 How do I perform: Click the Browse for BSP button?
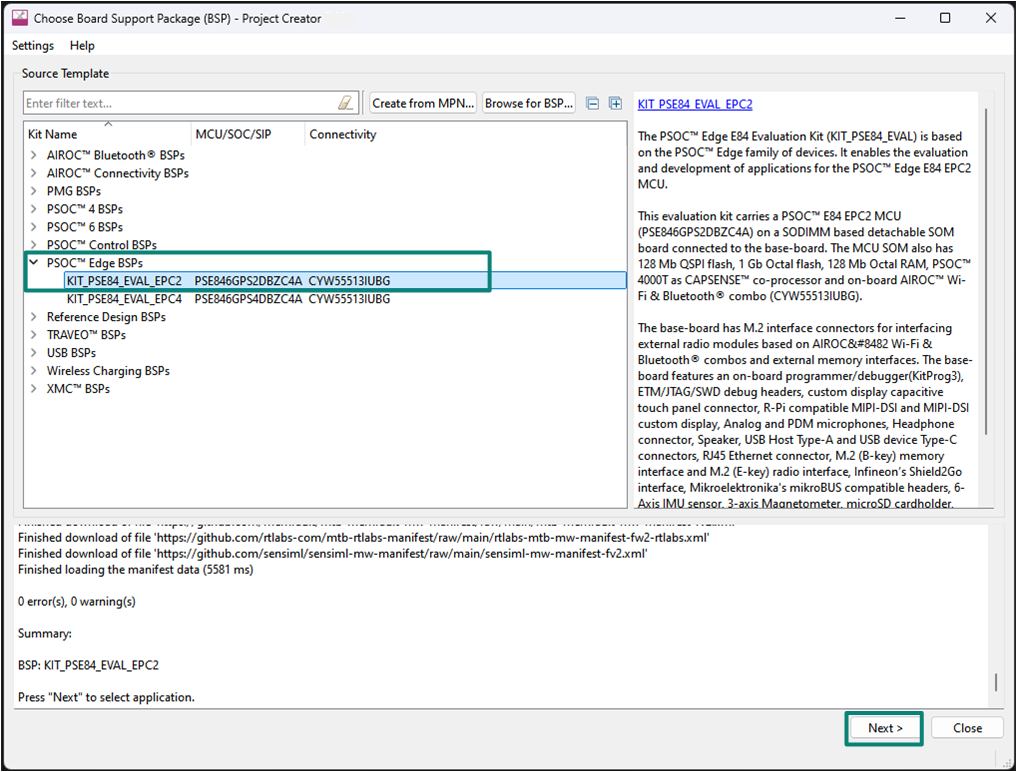tap(529, 103)
